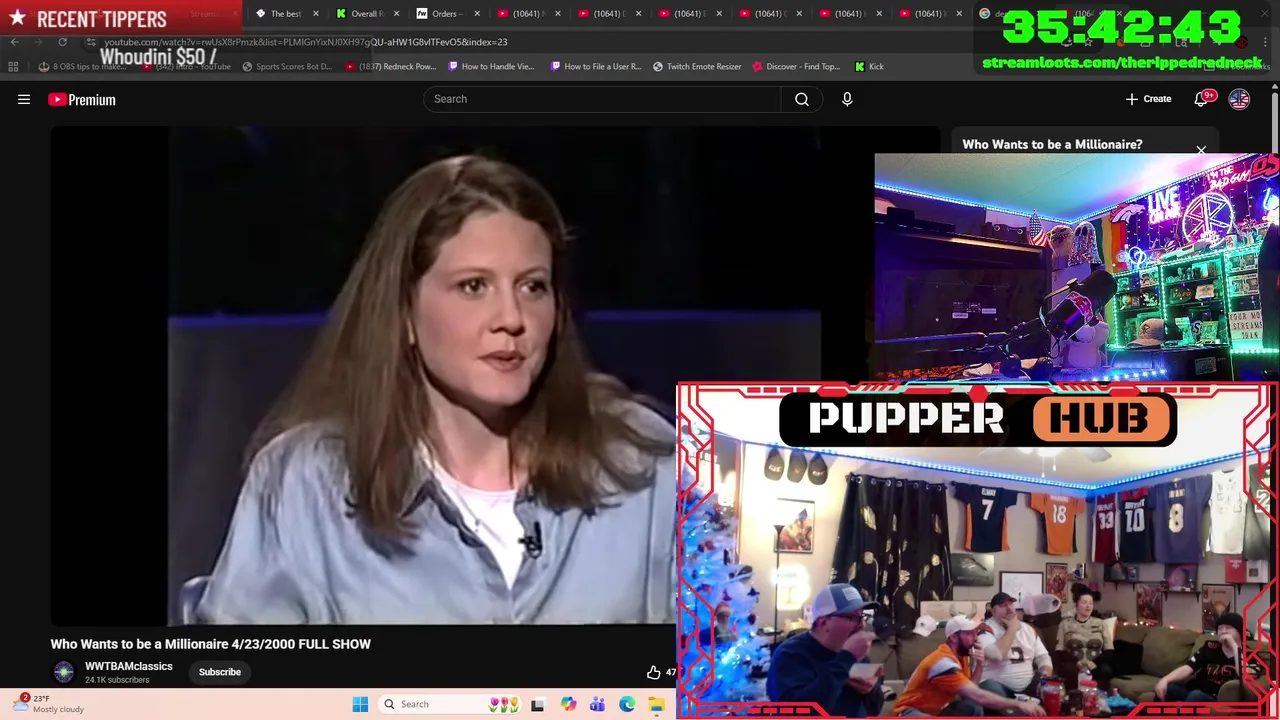1280x720 pixels.
Task: Click the Create button
Action: [1148, 99]
